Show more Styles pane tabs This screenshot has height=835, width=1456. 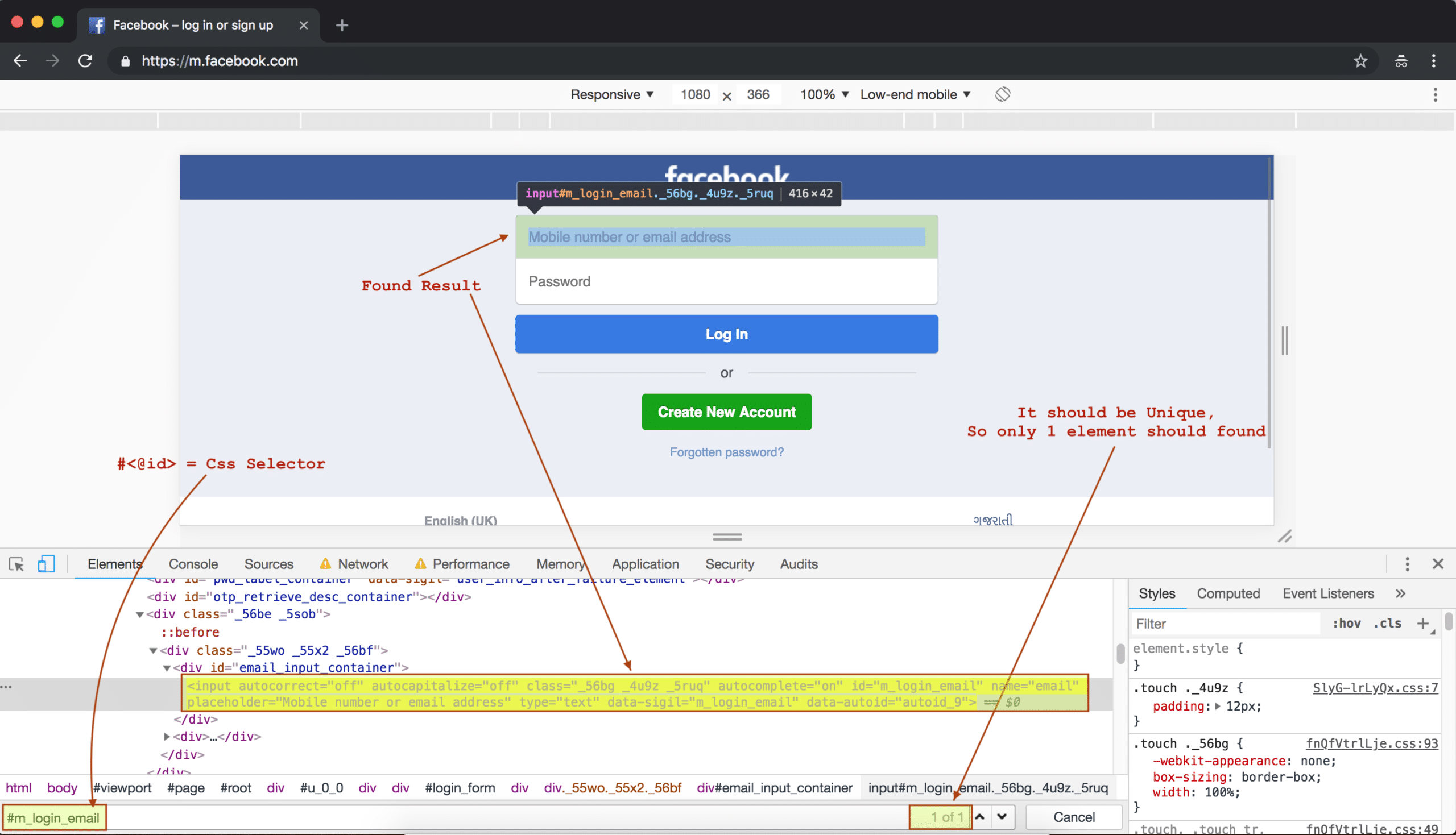coord(1400,593)
